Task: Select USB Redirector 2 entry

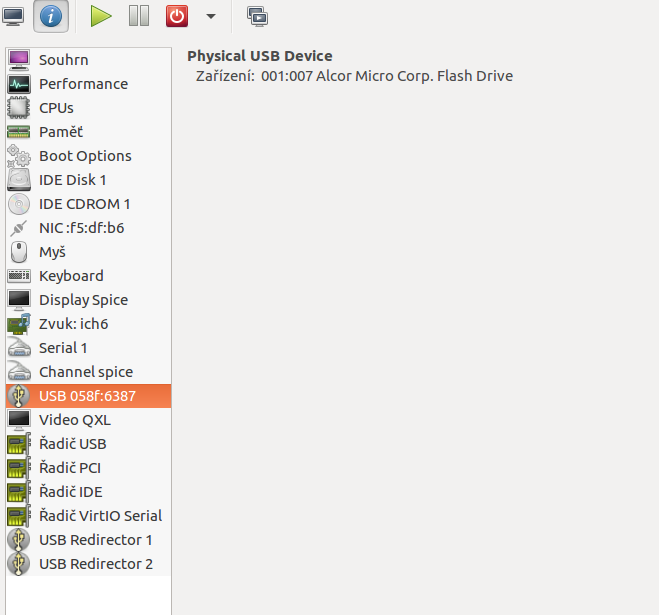Action: pyautogui.click(x=88, y=563)
